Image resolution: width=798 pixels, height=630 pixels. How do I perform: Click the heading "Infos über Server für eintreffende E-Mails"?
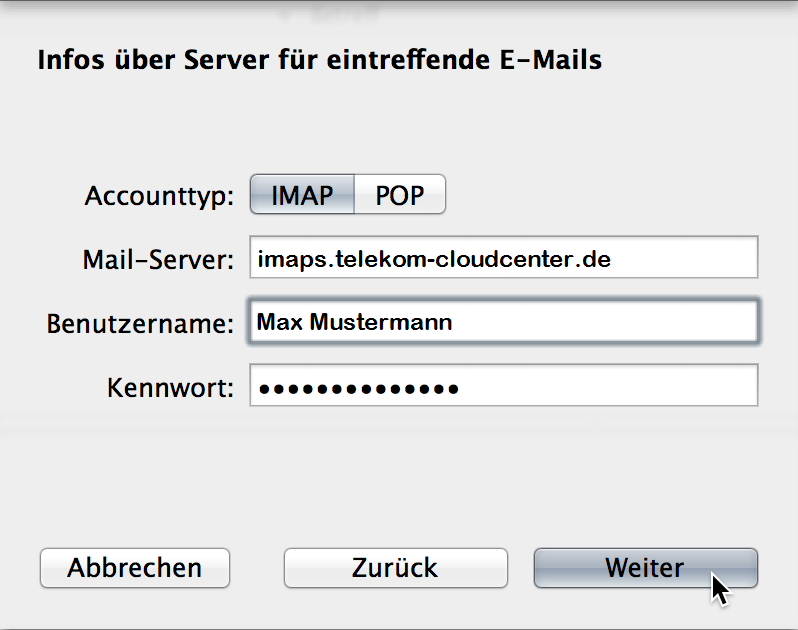pos(320,60)
